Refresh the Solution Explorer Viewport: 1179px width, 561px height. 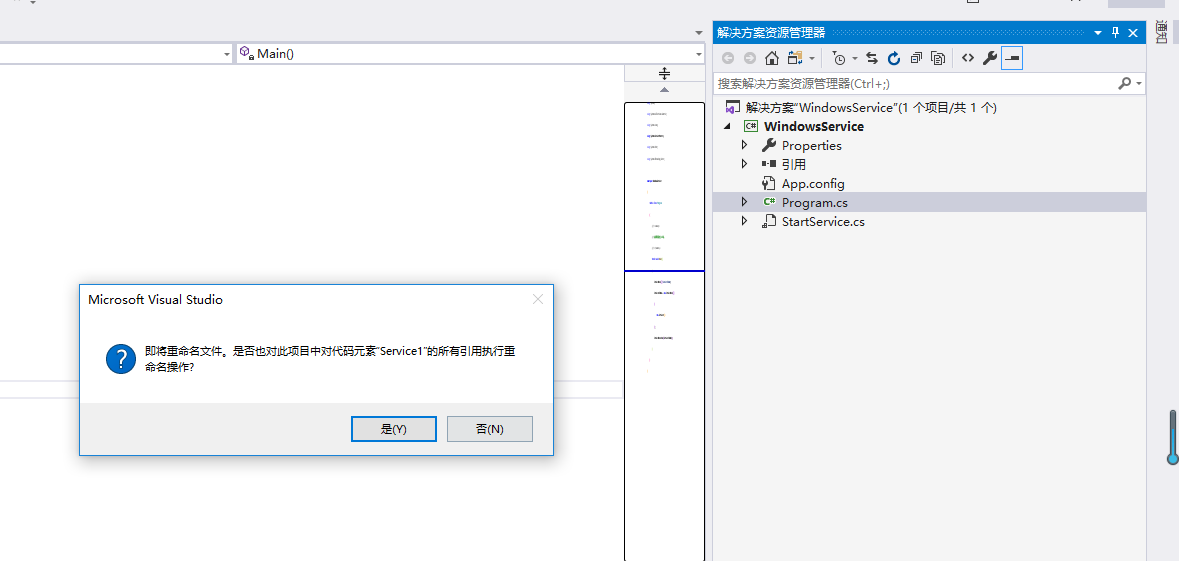point(894,58)
